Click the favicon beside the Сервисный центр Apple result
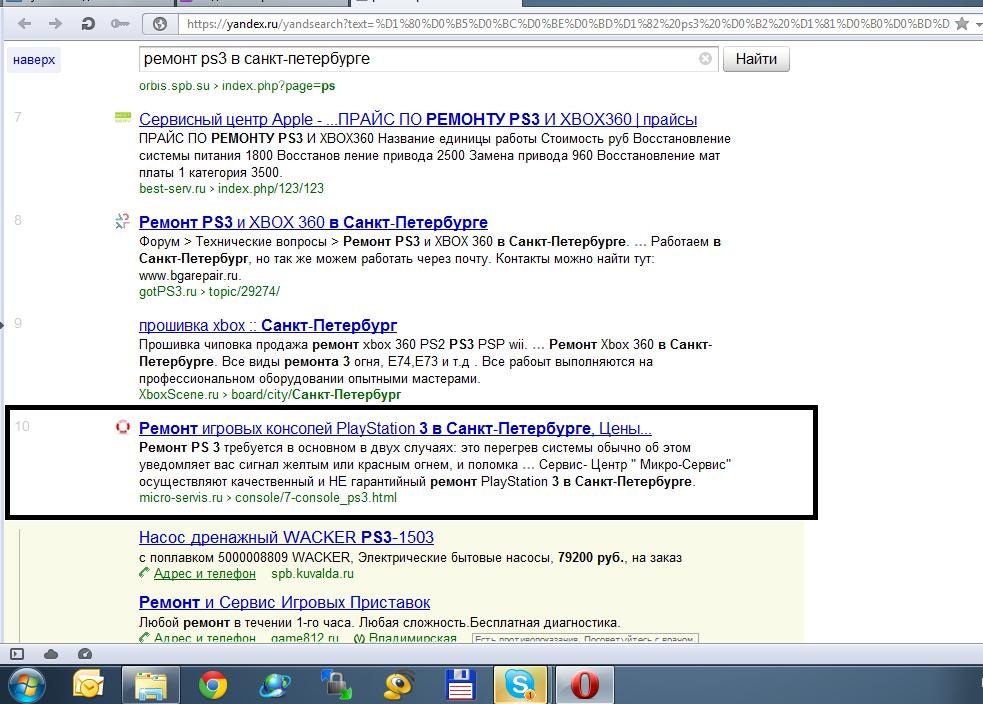983x704 pixels. pyautogui.click(x=123, y=117)
